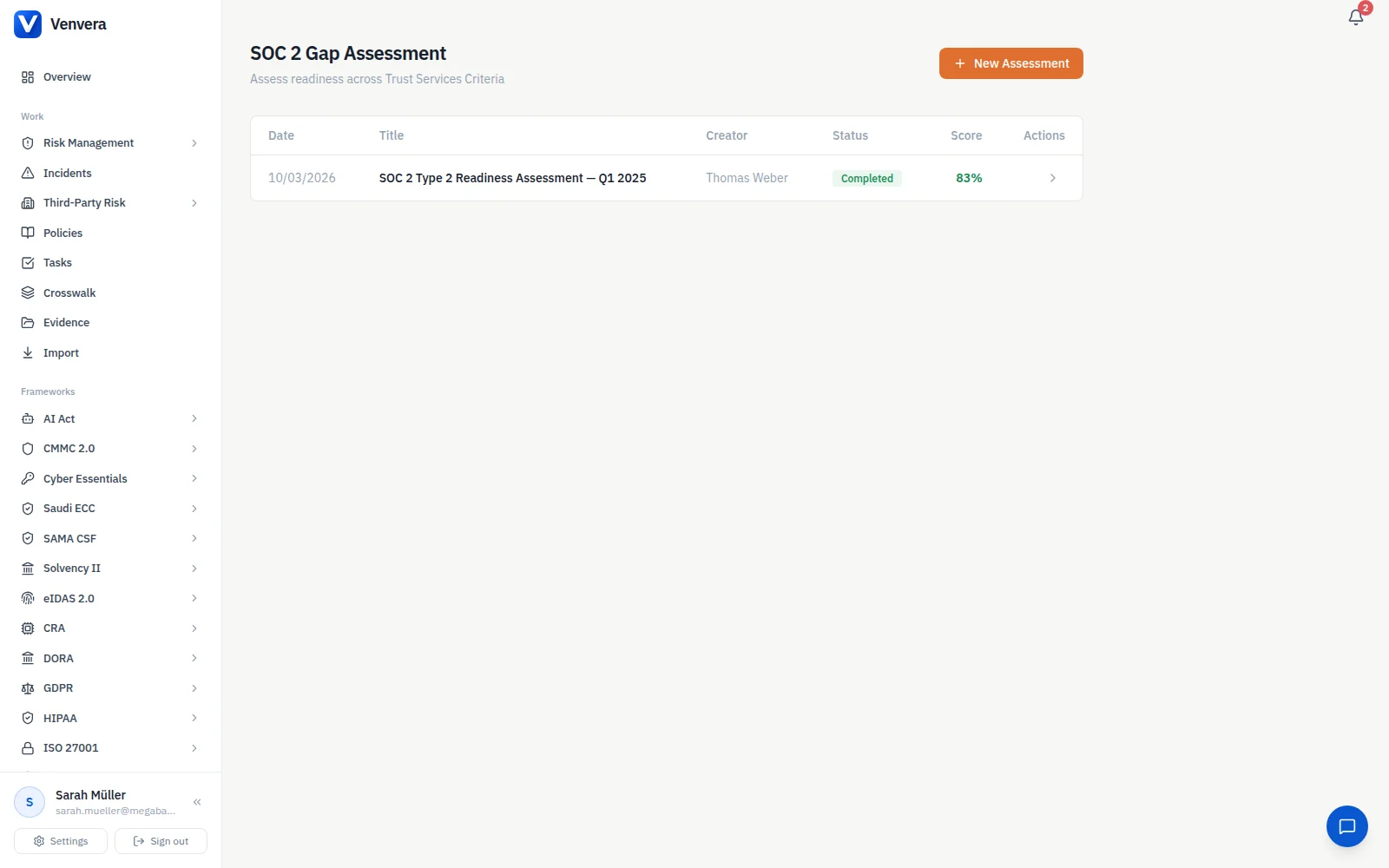Open SOC 2 Type 2 Readiness Assessment title
Viewport: 1389px width, 868px height.
512,178
